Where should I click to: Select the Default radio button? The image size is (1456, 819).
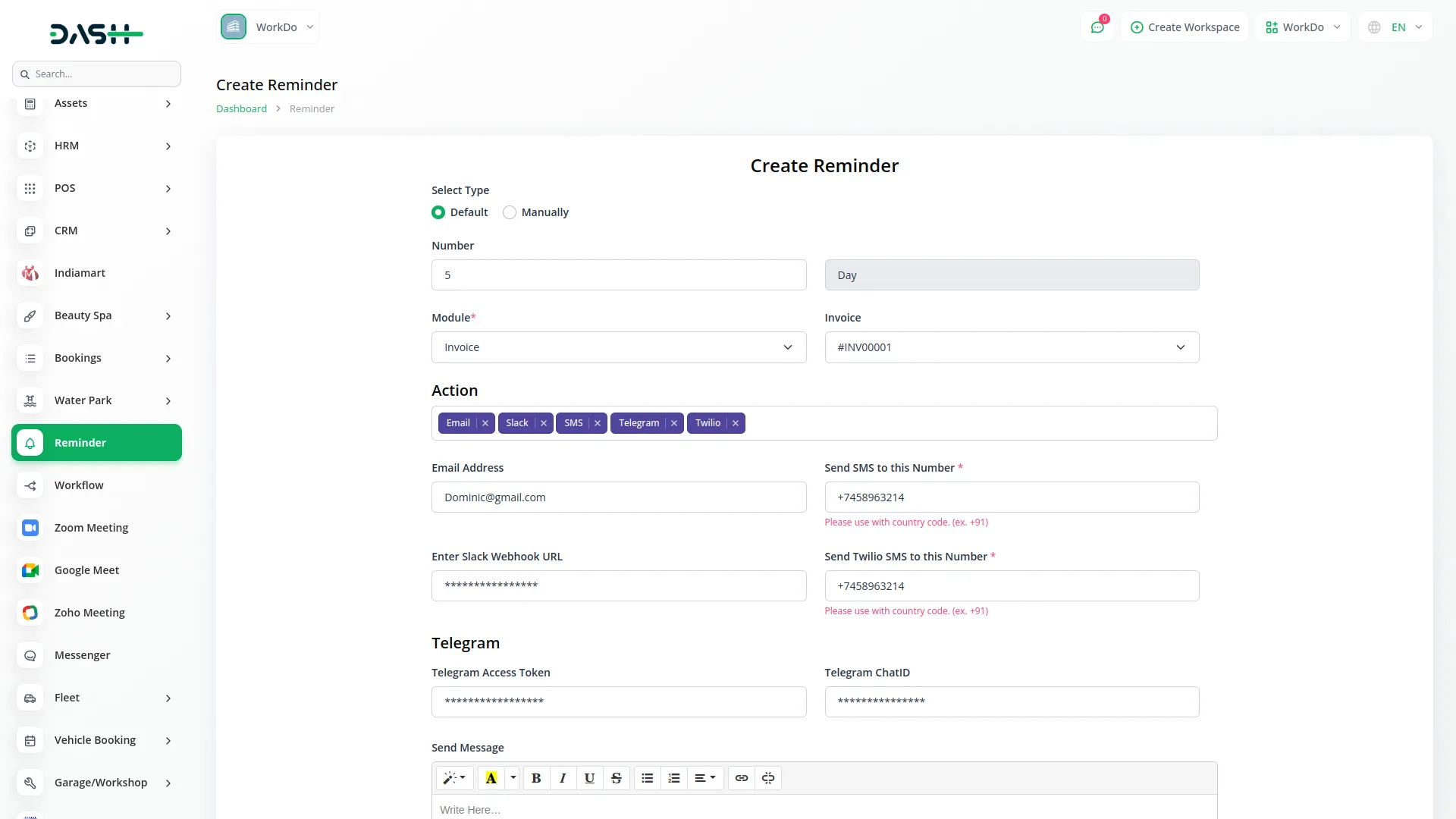click(438, 212)
